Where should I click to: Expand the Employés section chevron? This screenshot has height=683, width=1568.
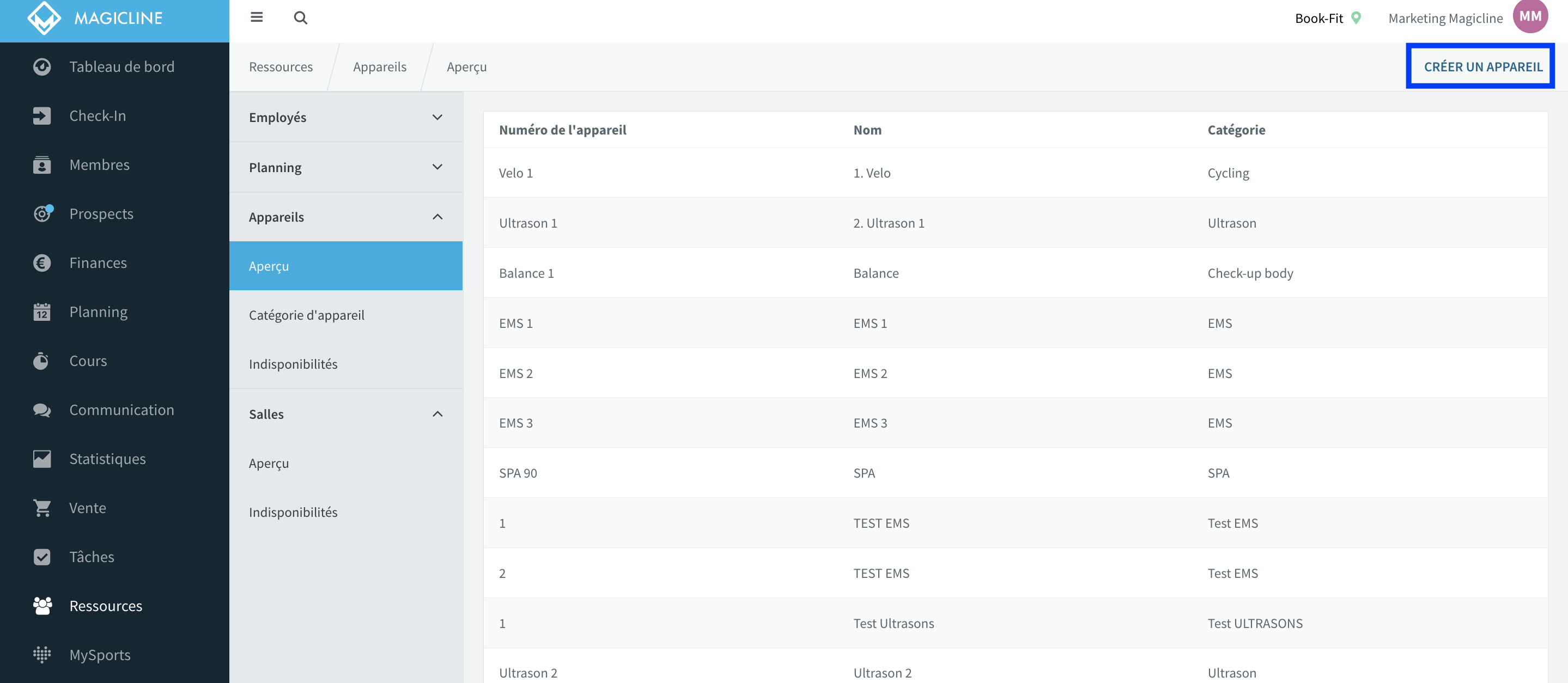[x=437, y=117]
